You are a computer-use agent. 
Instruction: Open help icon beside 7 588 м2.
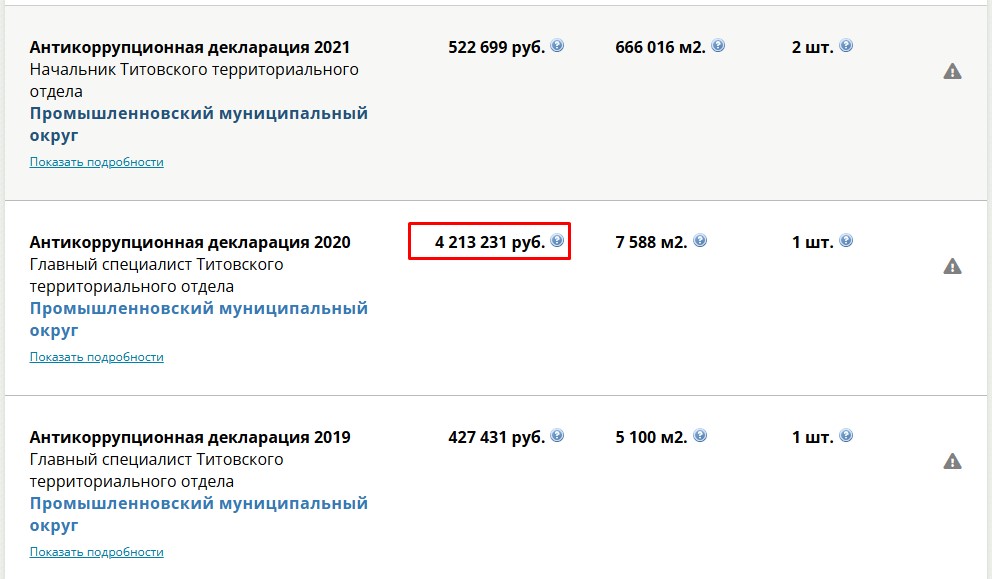pos(700,240)
